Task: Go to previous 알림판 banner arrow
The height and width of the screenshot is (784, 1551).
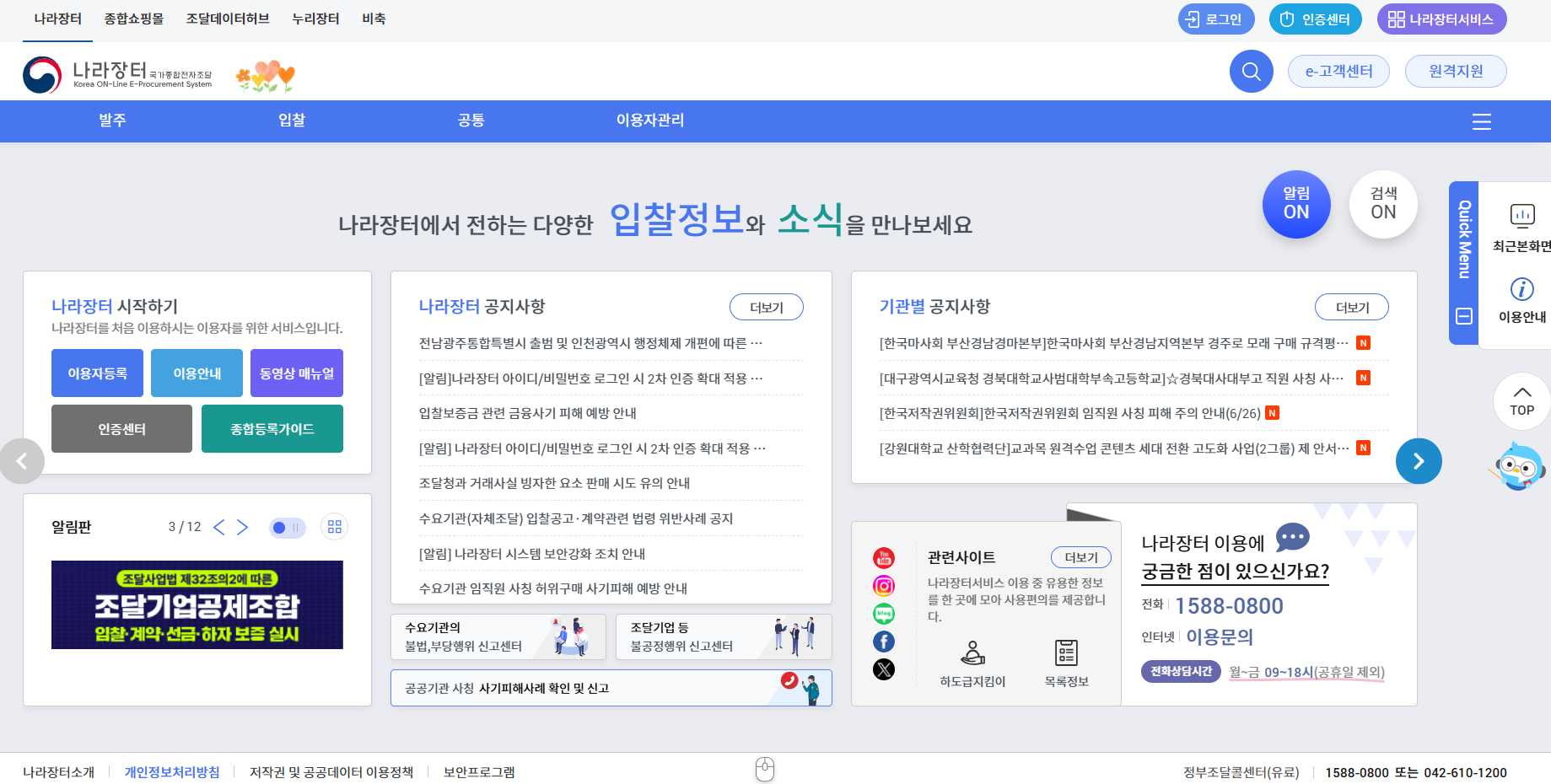Action: pos(219,527)
